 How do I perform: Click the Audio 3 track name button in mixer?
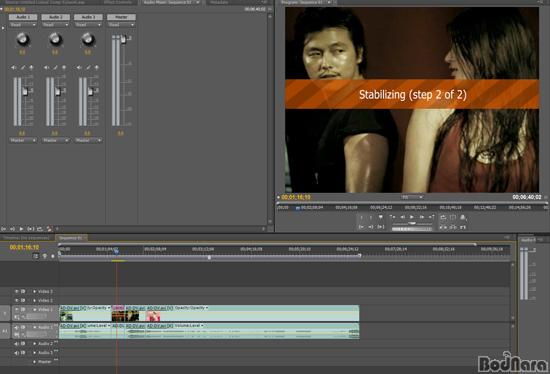click(x=88, y=17)
